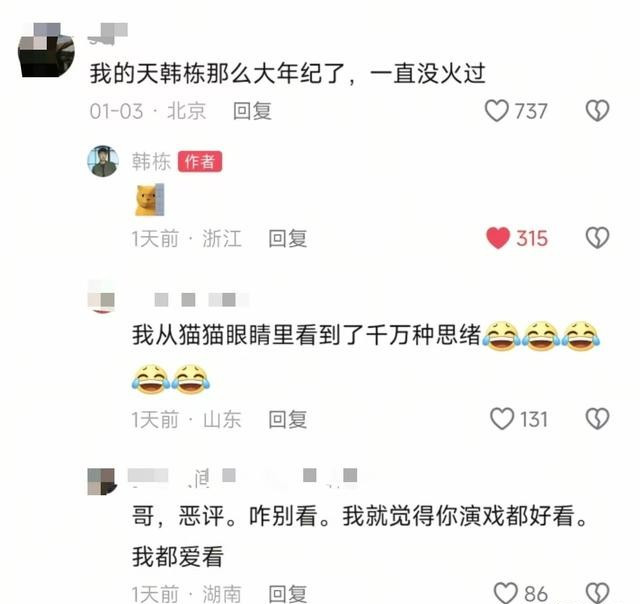The width and height of the screenshot is (640, 604).
Task: Dislike the Hunan comment via broken heart
Action: (x=598, y=594)
